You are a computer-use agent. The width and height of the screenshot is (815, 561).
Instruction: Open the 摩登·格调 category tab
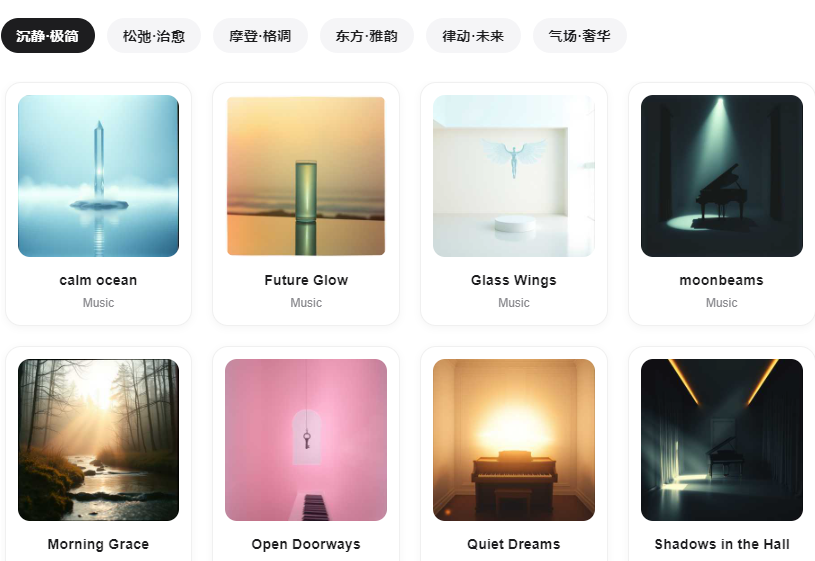[x=260, y=36]
